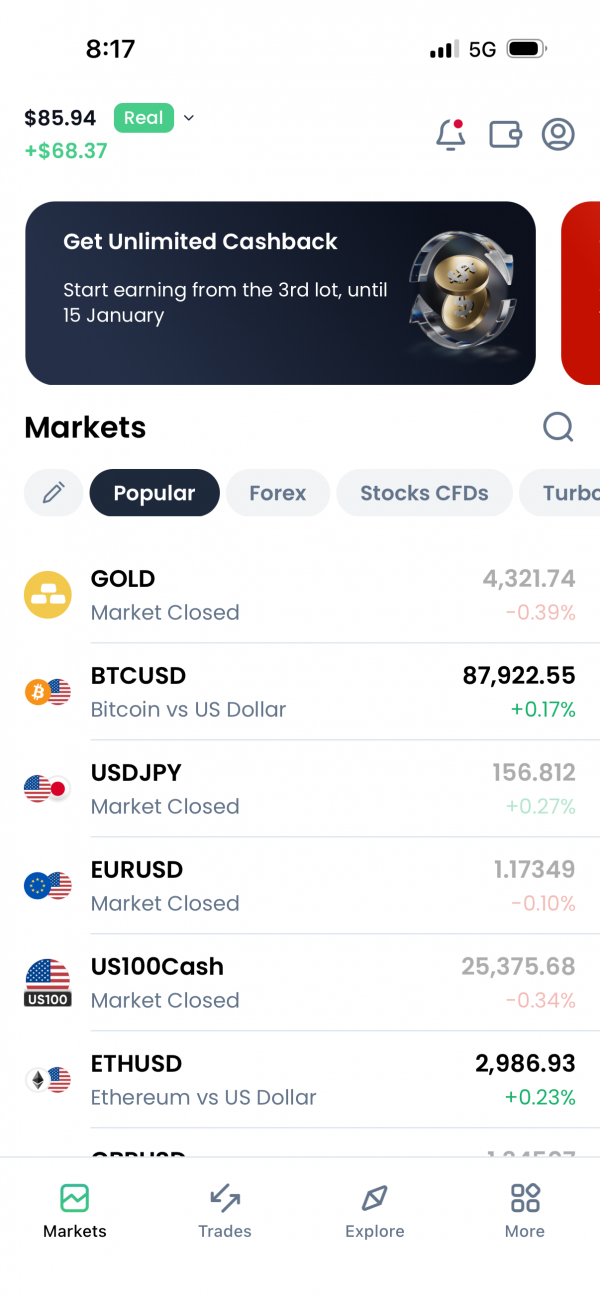Viewport: 600px width, 1304px height.
Task: Open the Get Unlimited Cashback banner
Action: 280,293
